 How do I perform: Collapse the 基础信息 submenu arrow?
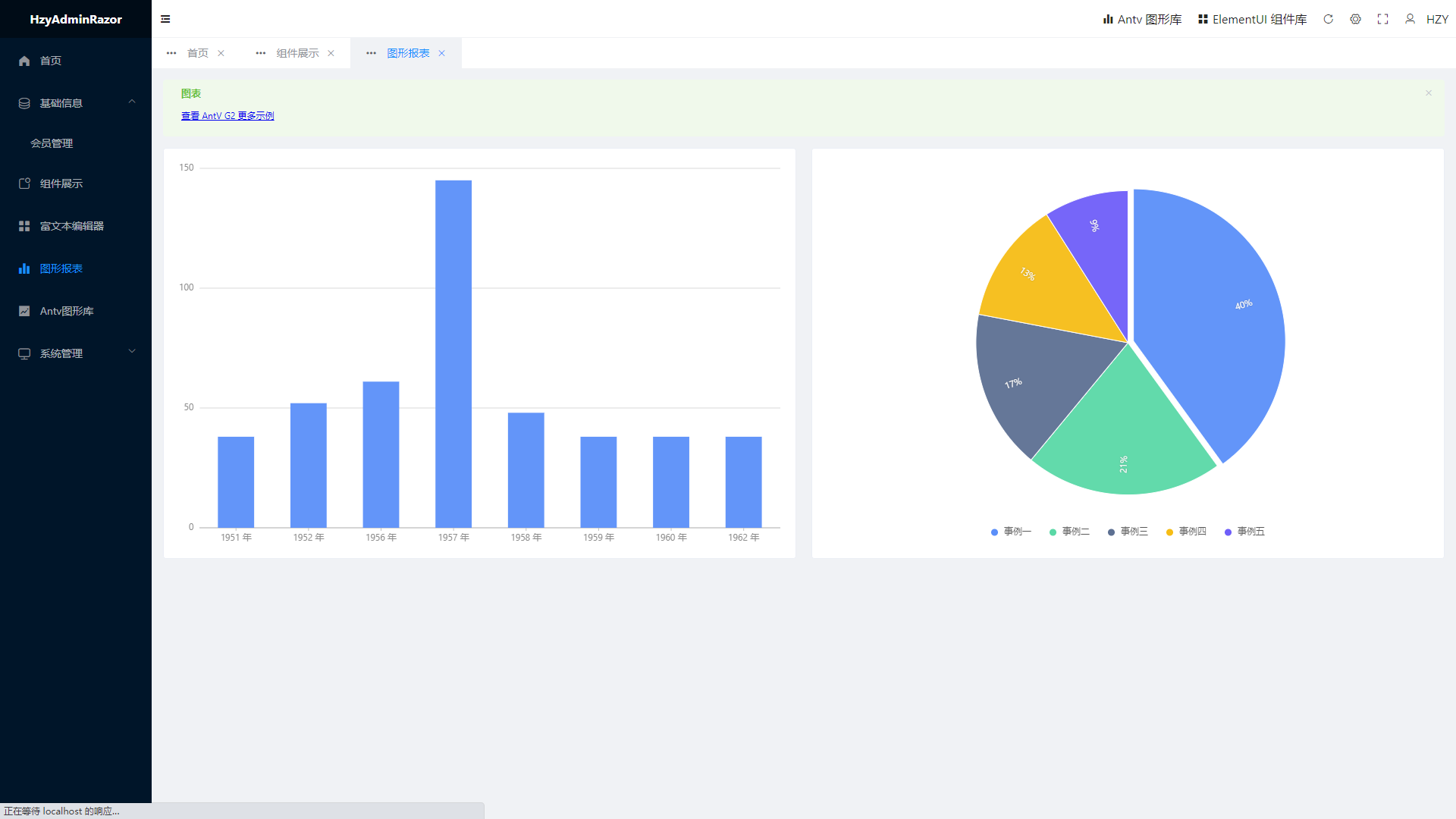[x=132, y=102]
